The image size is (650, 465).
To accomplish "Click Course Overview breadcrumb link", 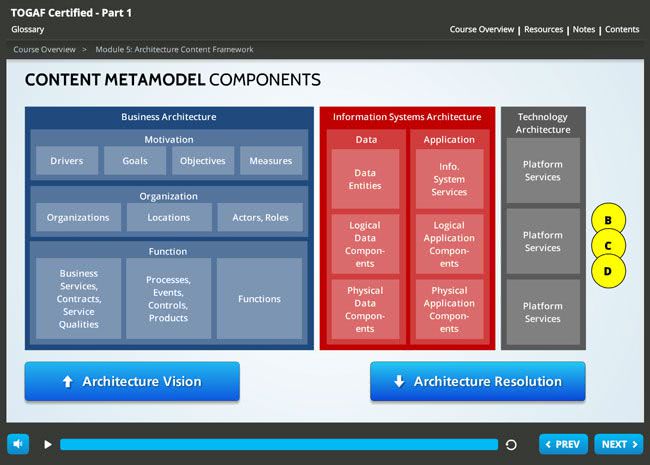I will point(44,49).
